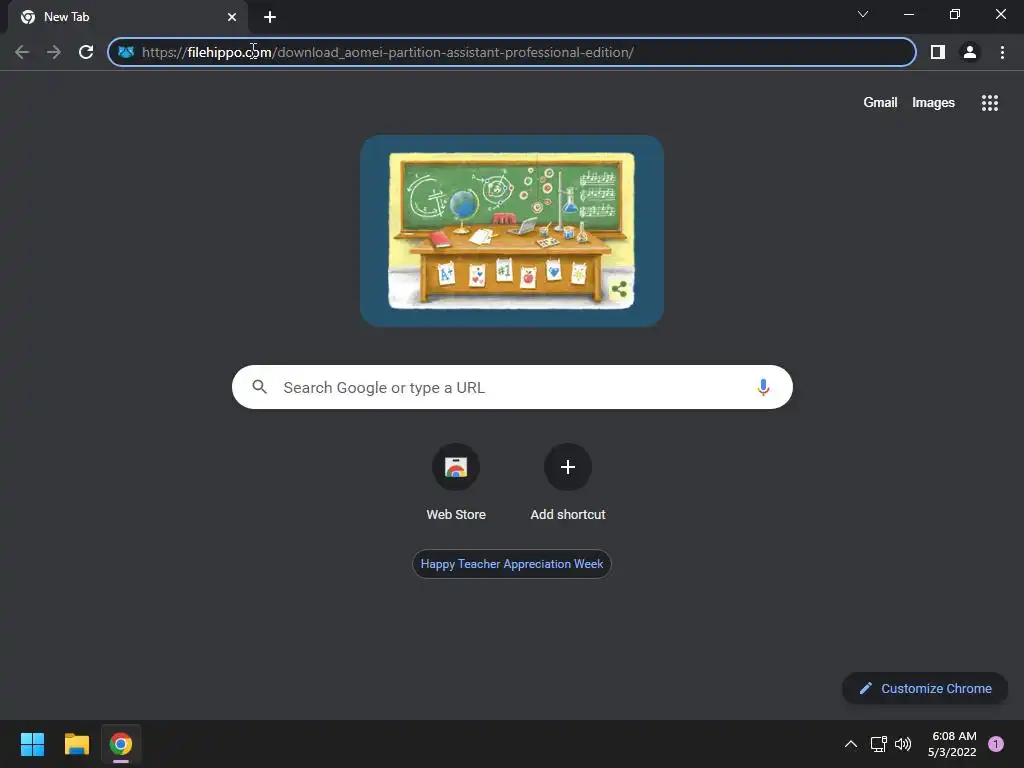Click the filehippo site icon in address bar
Image resolution: width=1024 pixels, height=768 pixels.
(126, 52)
